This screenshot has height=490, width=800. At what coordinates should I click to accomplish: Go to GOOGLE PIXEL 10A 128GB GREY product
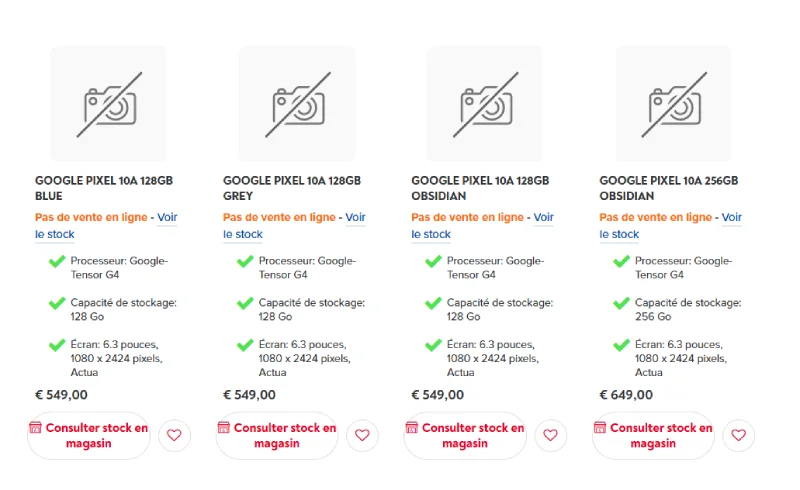292,188
